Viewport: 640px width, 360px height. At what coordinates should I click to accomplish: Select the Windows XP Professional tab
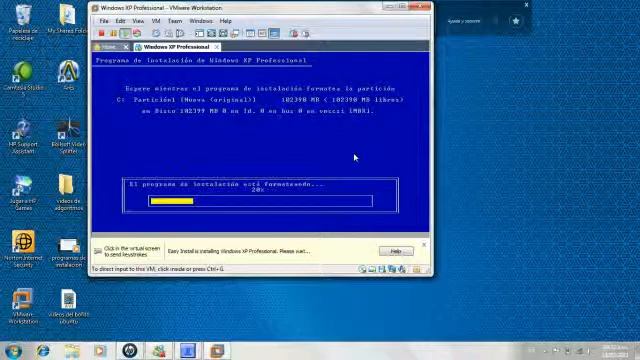click(x=176, y=47)
